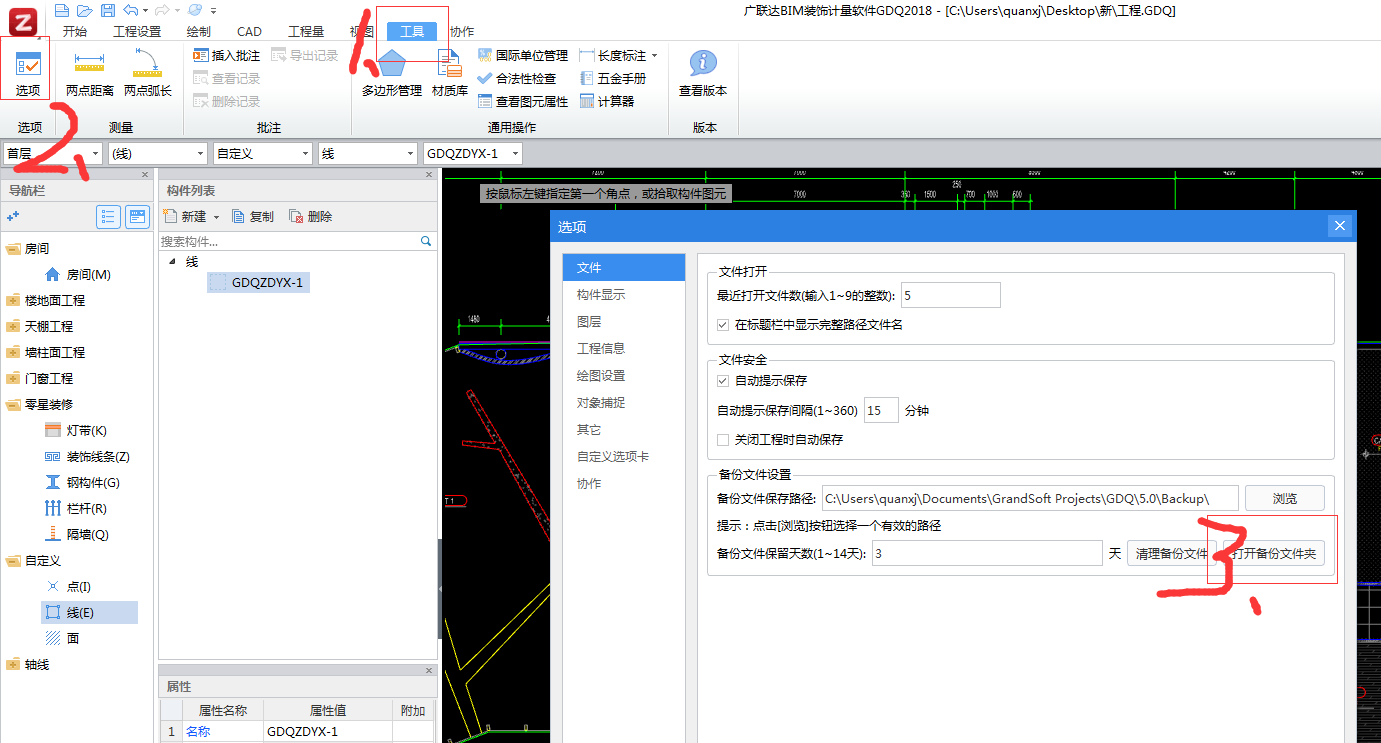Click the add sparkle icon in 导航栏

click(x=13, y=216)
